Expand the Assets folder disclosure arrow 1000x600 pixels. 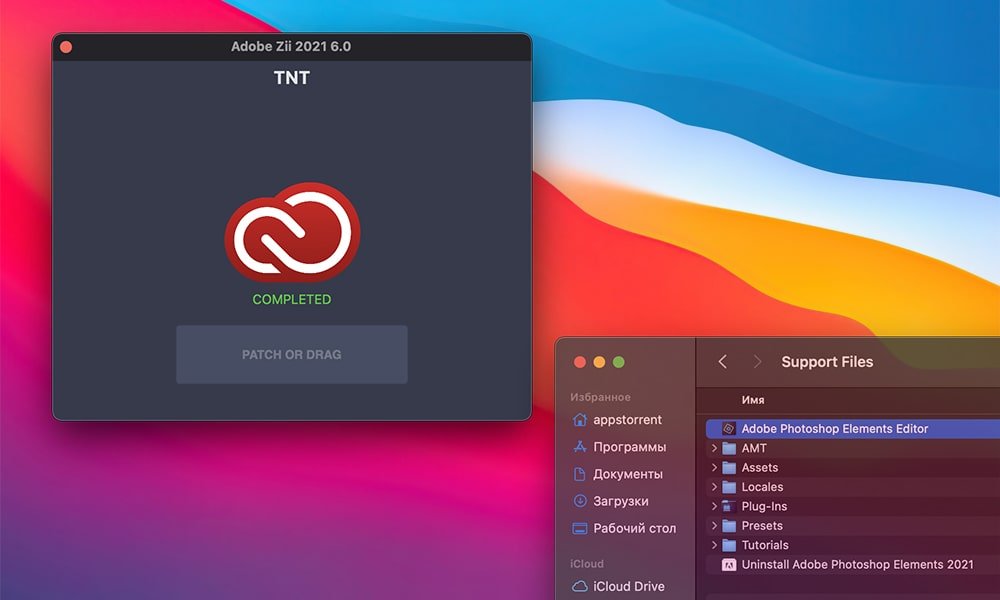(714, 467)
